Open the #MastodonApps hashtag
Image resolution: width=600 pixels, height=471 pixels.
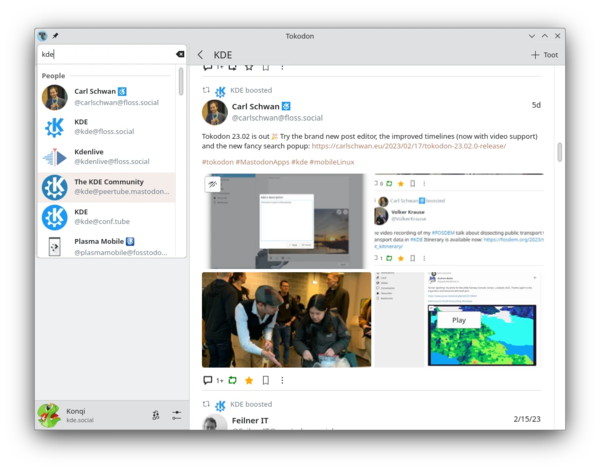click(262, 161)
